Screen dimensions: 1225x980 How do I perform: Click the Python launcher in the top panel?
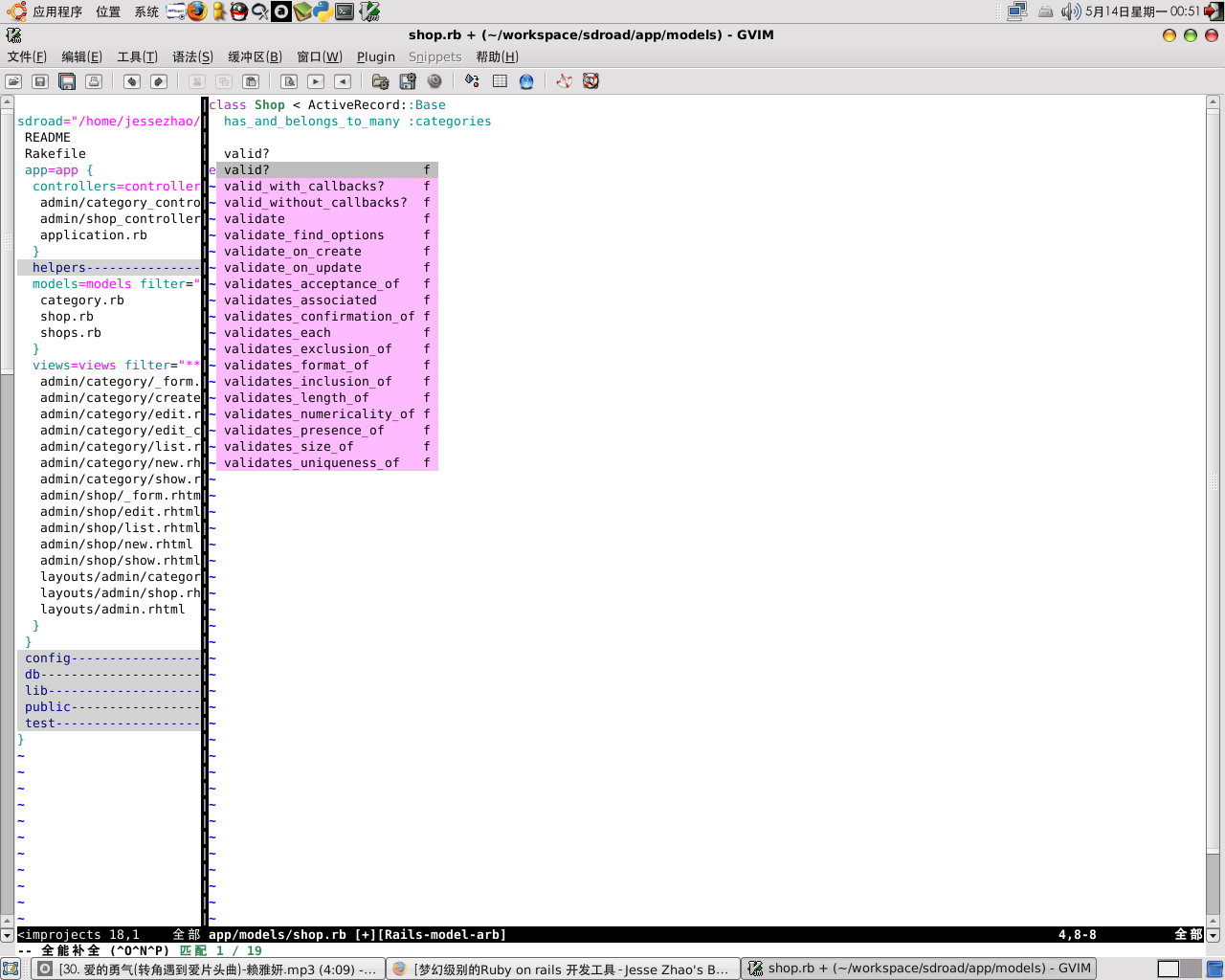pos(323,11)
